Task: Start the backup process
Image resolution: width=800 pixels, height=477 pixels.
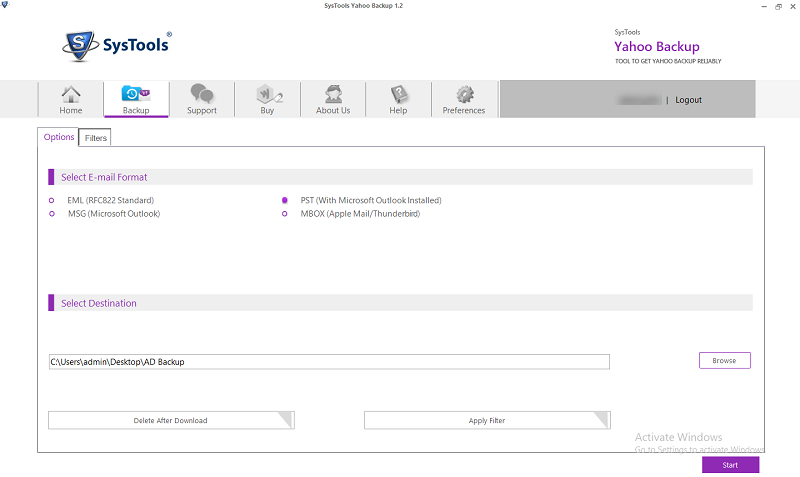Action: (x=730, y=465)
